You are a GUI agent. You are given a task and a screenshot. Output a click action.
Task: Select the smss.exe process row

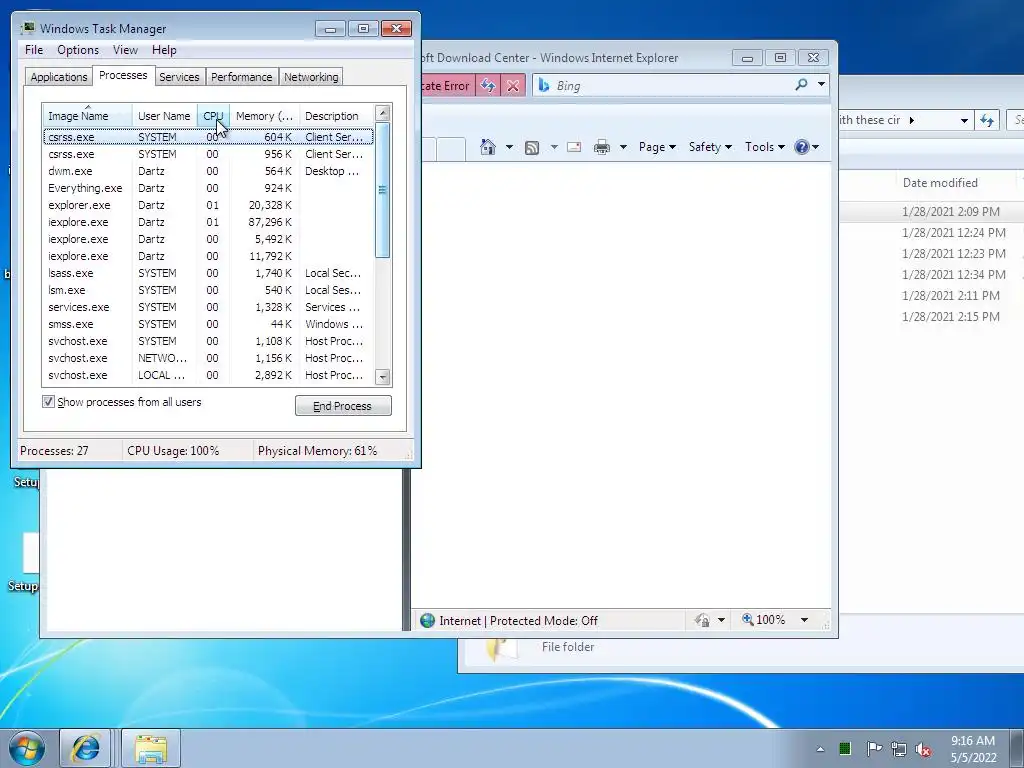click(x=208, y=324)
